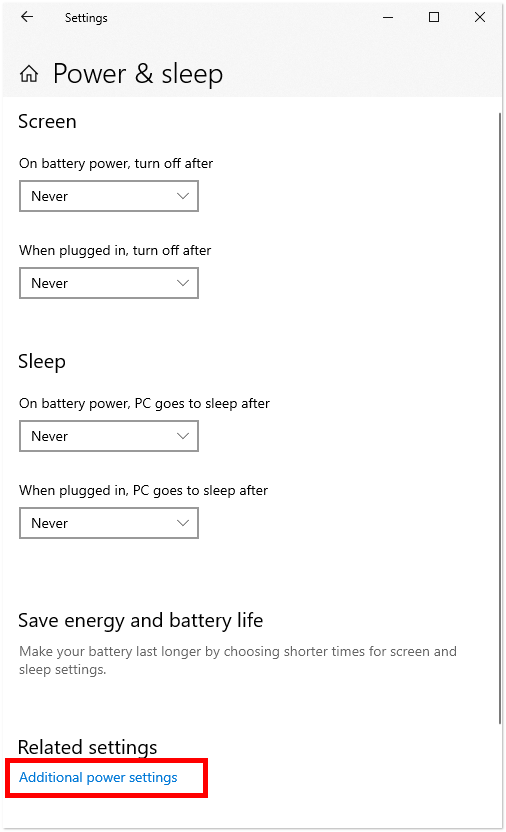Open plugged in screen turn off dropdown
The height and width of the screenshot is (832, 506).
coord(109,283)
